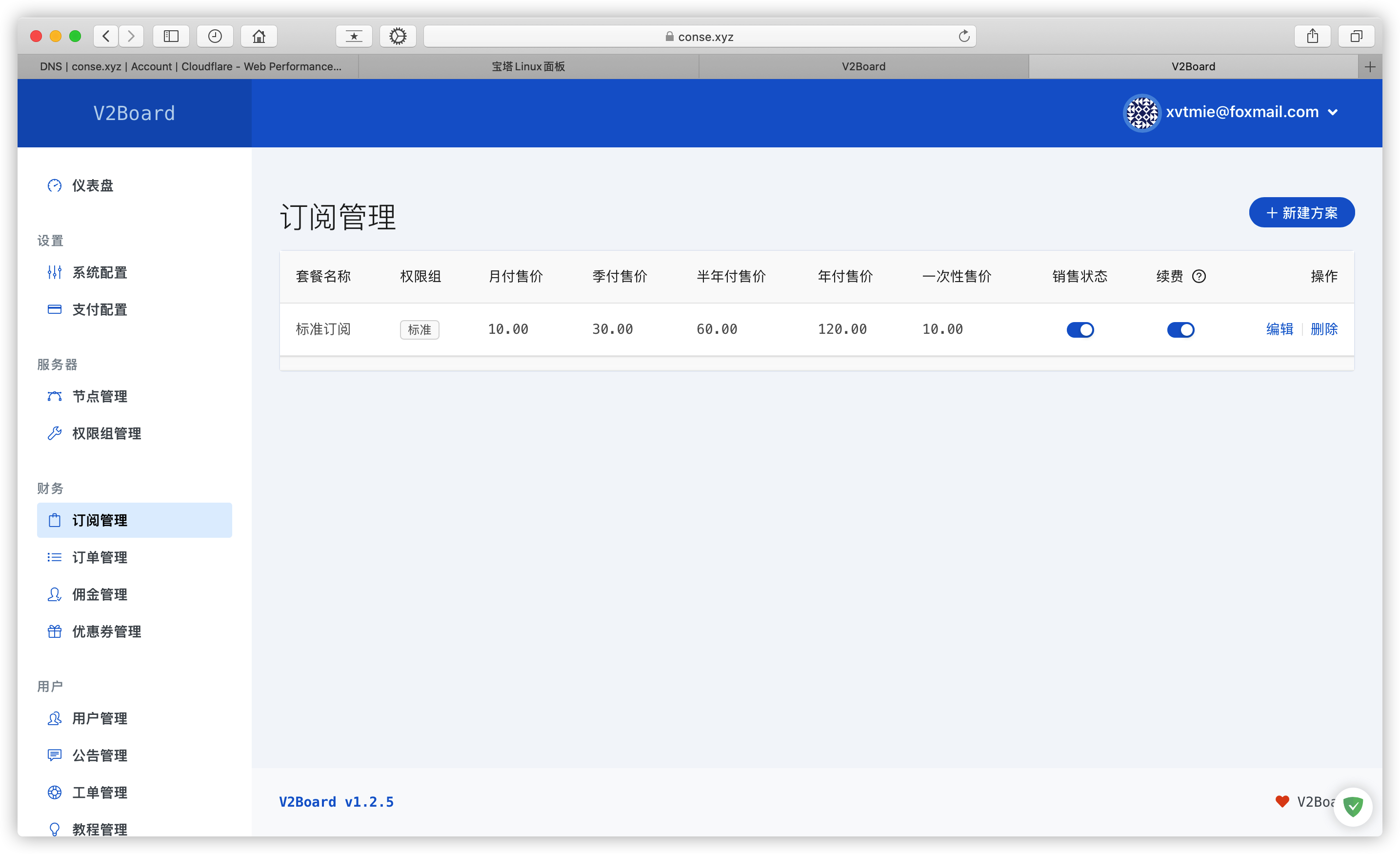Open 订阅管理 in the sidebar
Image resolution: width=1400 pixels, height=854 pixels.
pos(135,520)
